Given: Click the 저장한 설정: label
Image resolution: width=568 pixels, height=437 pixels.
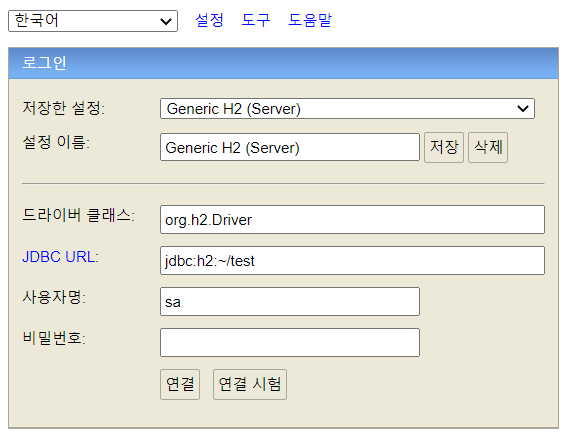Looking at the screenshot, I should [x=64, y=108].
